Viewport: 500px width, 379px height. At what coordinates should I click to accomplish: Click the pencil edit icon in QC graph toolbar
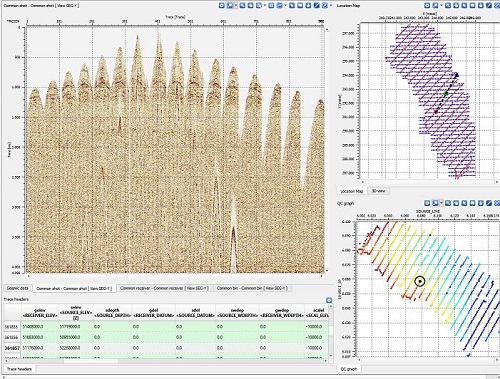coord(489,203)
